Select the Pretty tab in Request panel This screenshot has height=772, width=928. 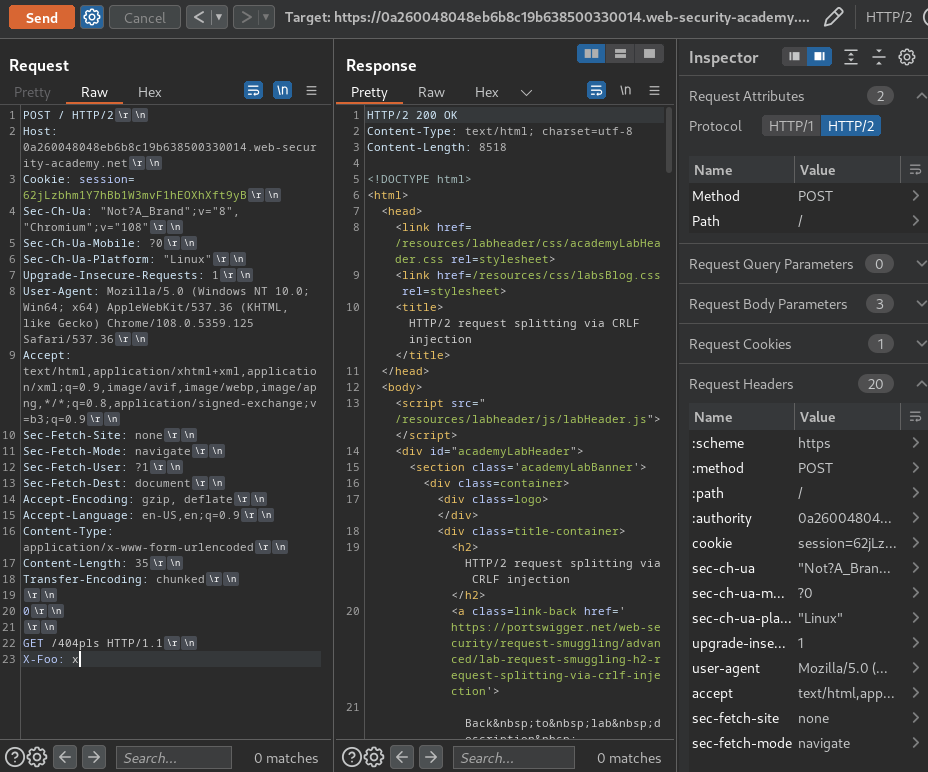(32, 92)
